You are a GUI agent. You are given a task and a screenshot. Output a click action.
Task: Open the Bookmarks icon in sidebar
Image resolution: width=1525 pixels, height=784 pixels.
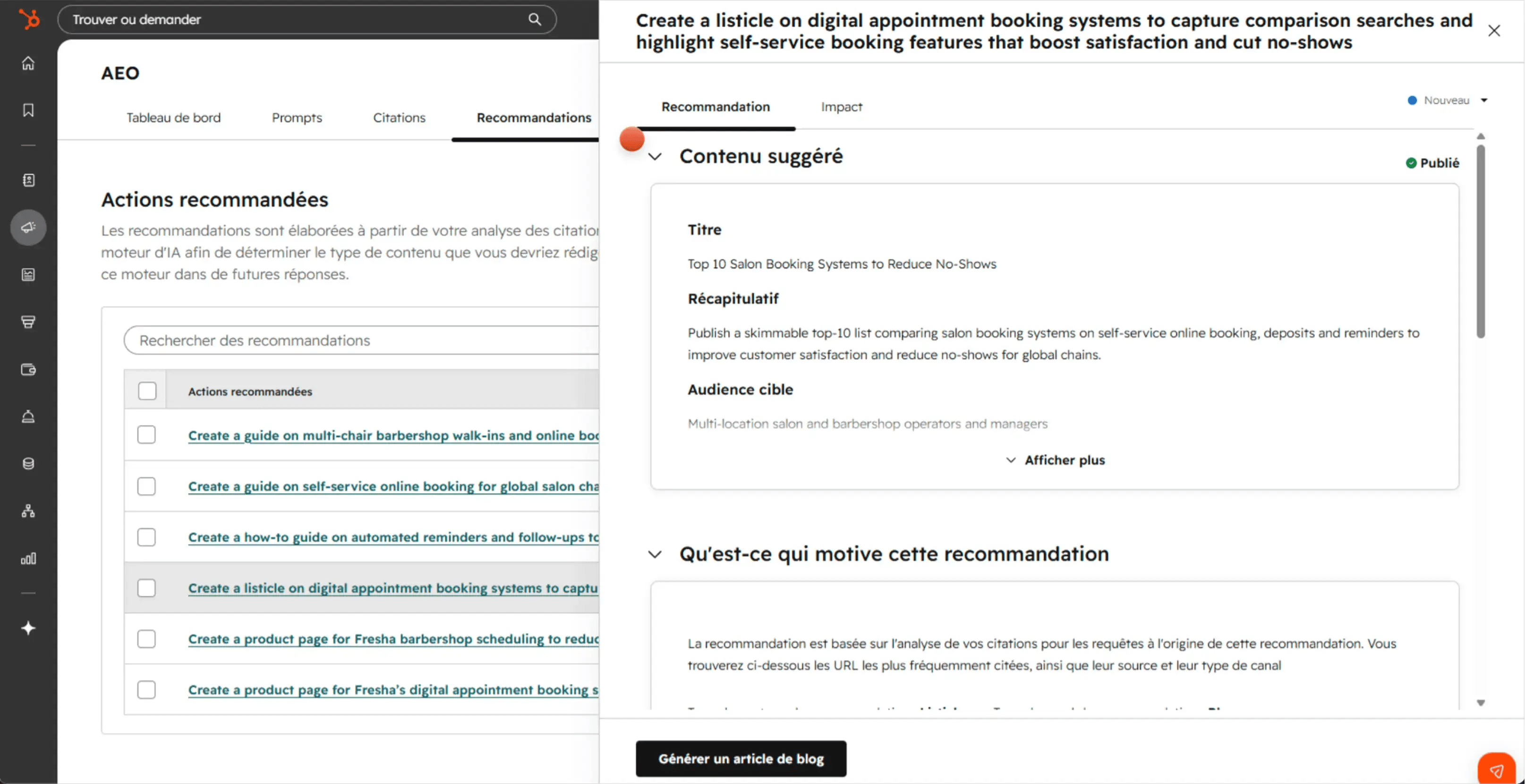point(28,110)
